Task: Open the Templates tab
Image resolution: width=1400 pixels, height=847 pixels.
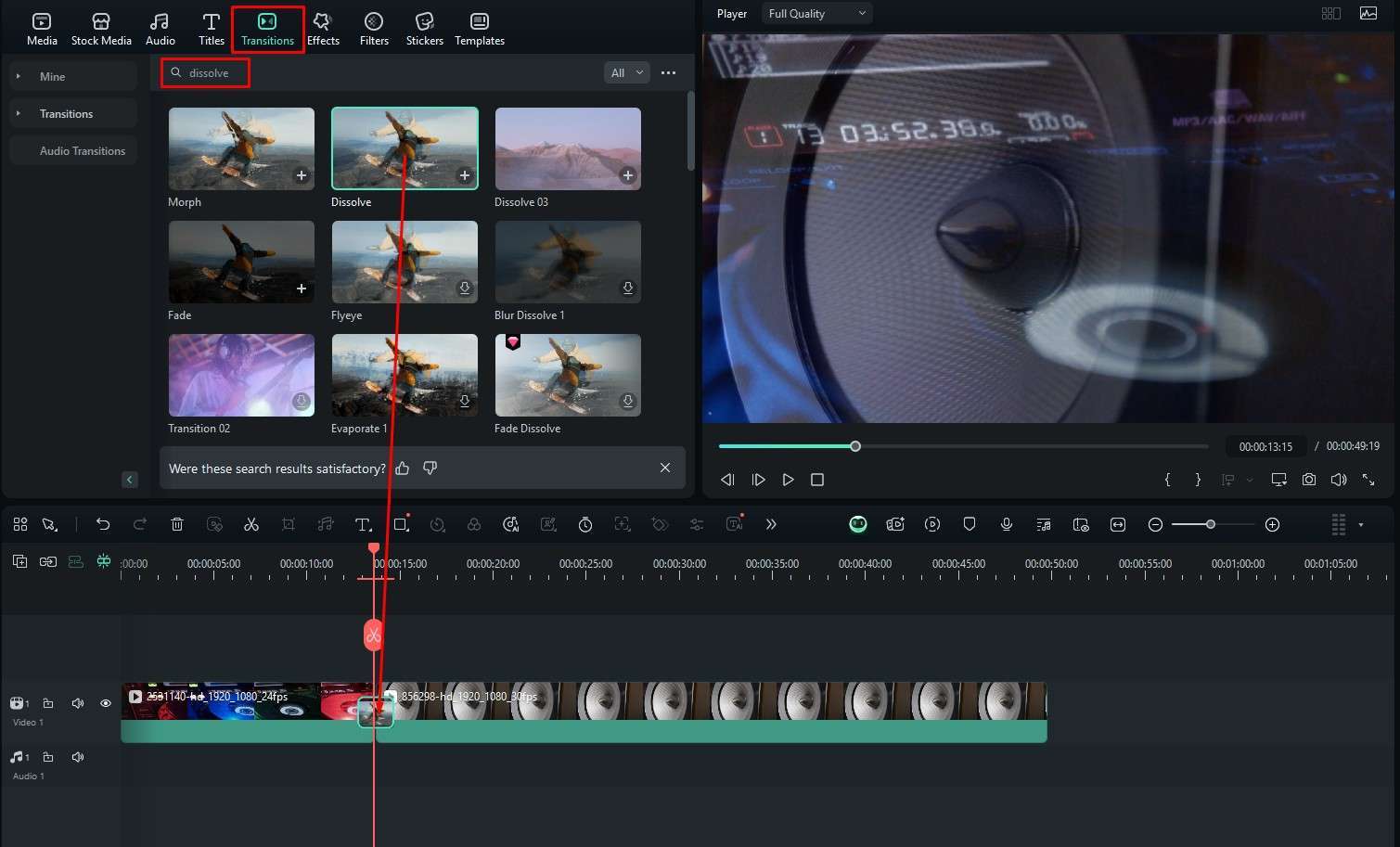Action: click(480, 29)
